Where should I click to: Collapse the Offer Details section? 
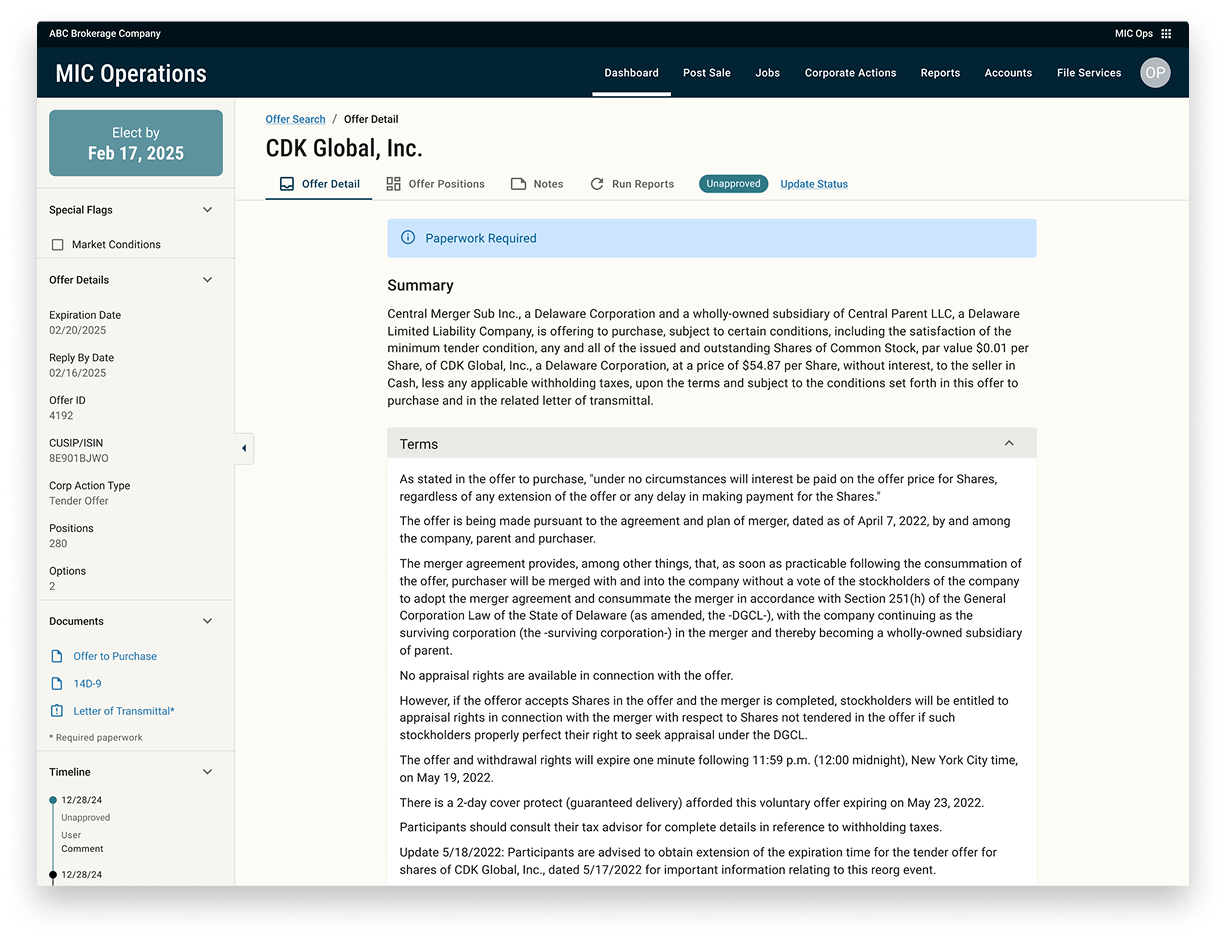[x=208, y=280]
